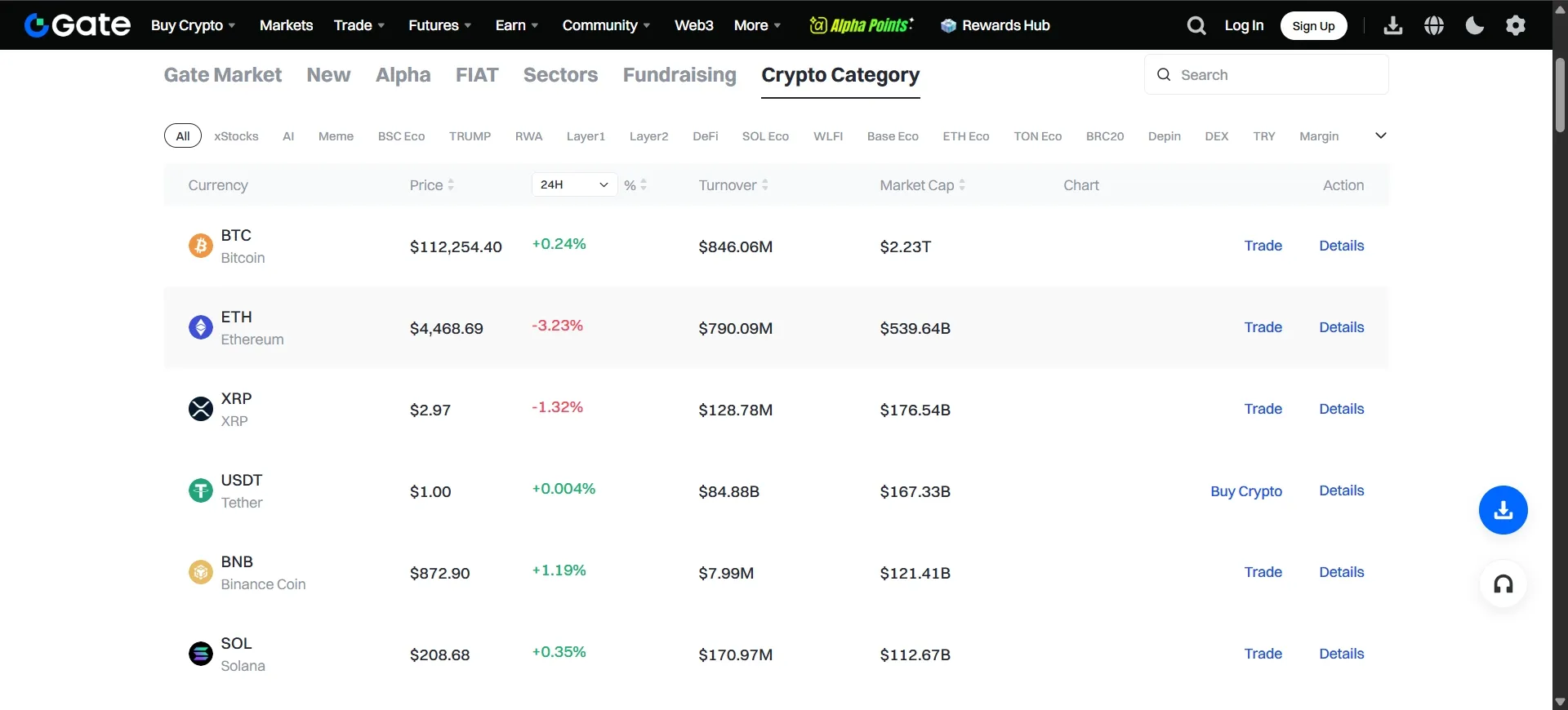The image size is (1568, 710).
Task: Switch to Gate Market tab
Action: 223,75
